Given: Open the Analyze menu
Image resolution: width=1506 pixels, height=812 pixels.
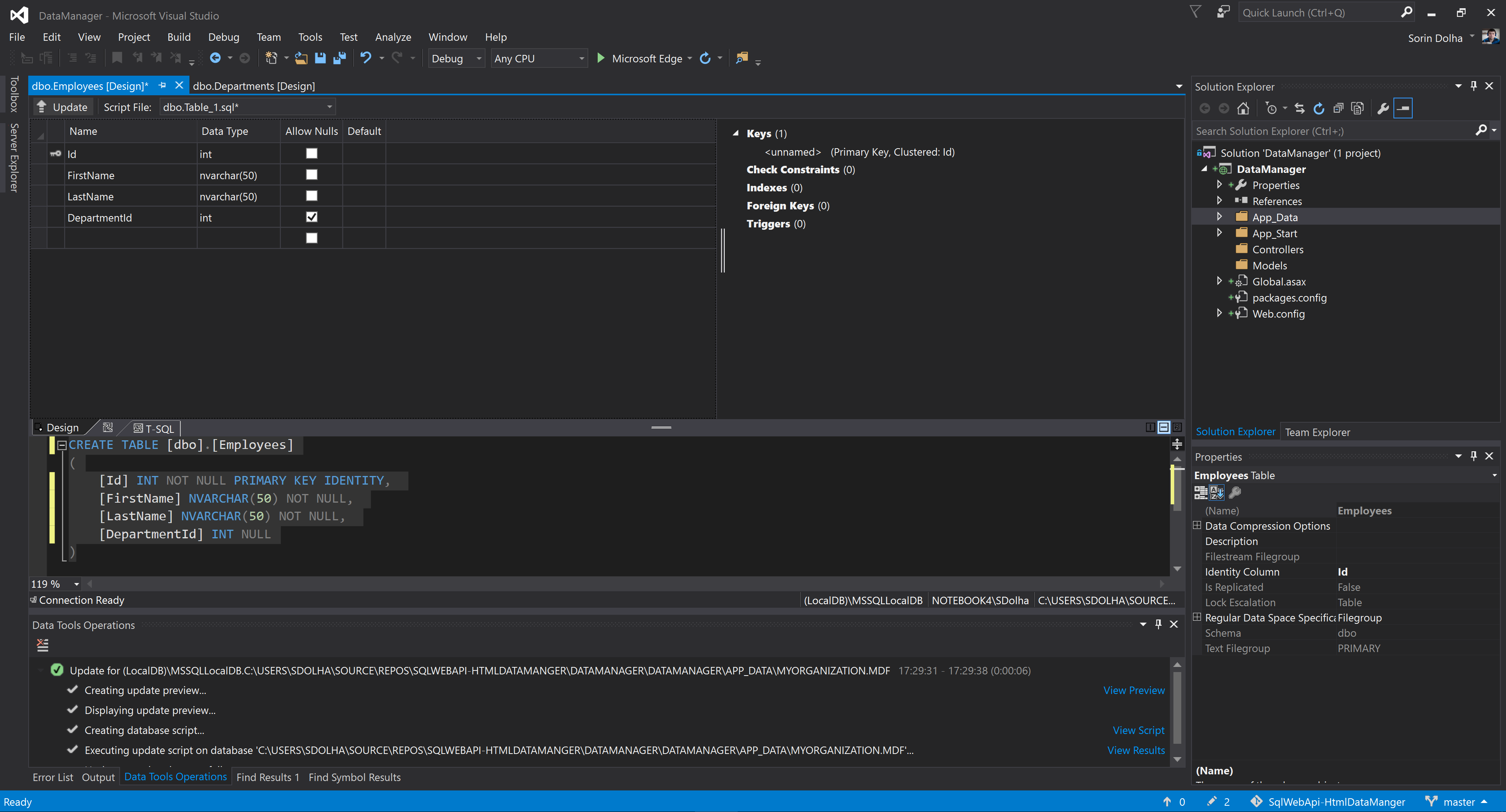Looking at the screenshot, I should [x=393, y=37].
